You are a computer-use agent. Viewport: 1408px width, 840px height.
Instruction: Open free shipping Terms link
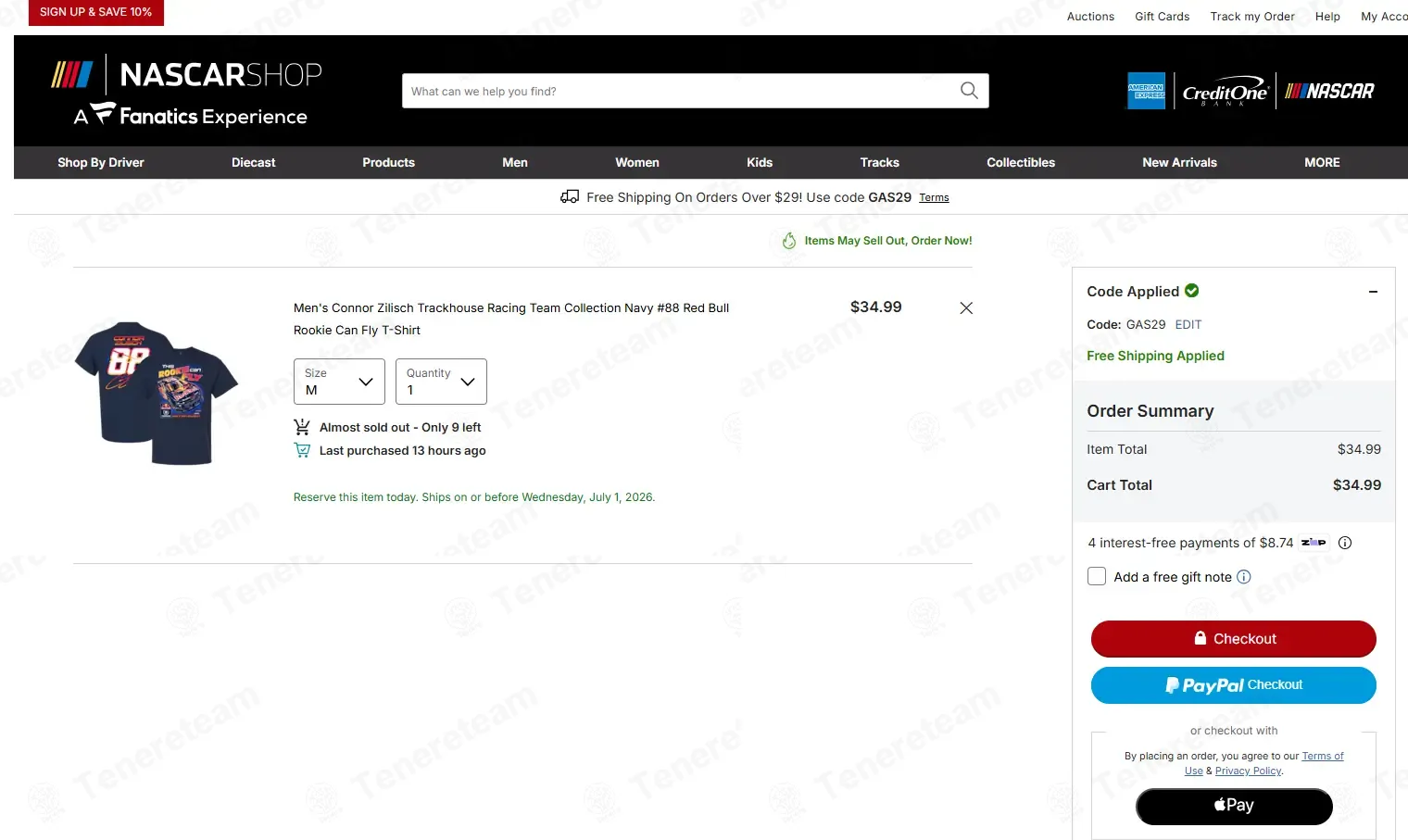tap(934, 197)
